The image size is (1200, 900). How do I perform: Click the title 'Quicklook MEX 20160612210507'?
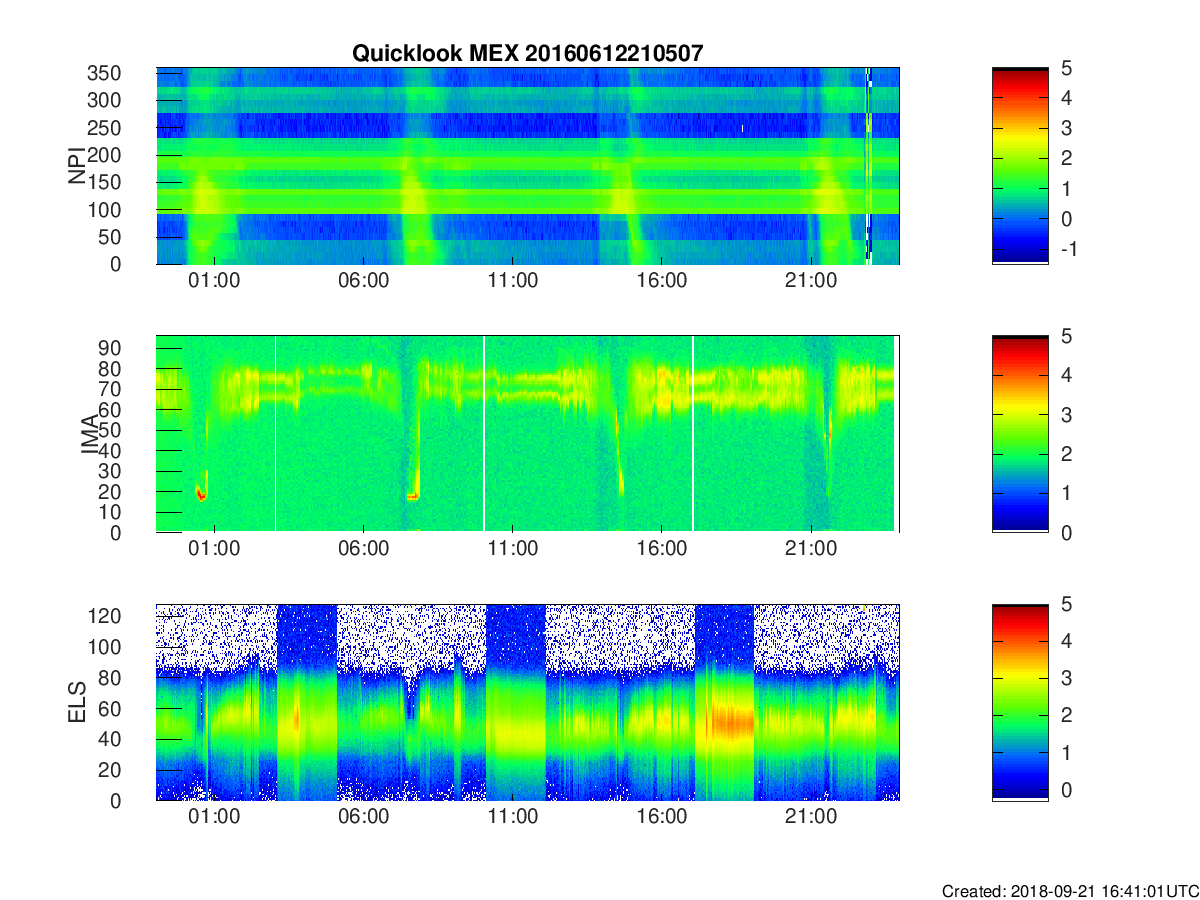click(x=529, y=53)
